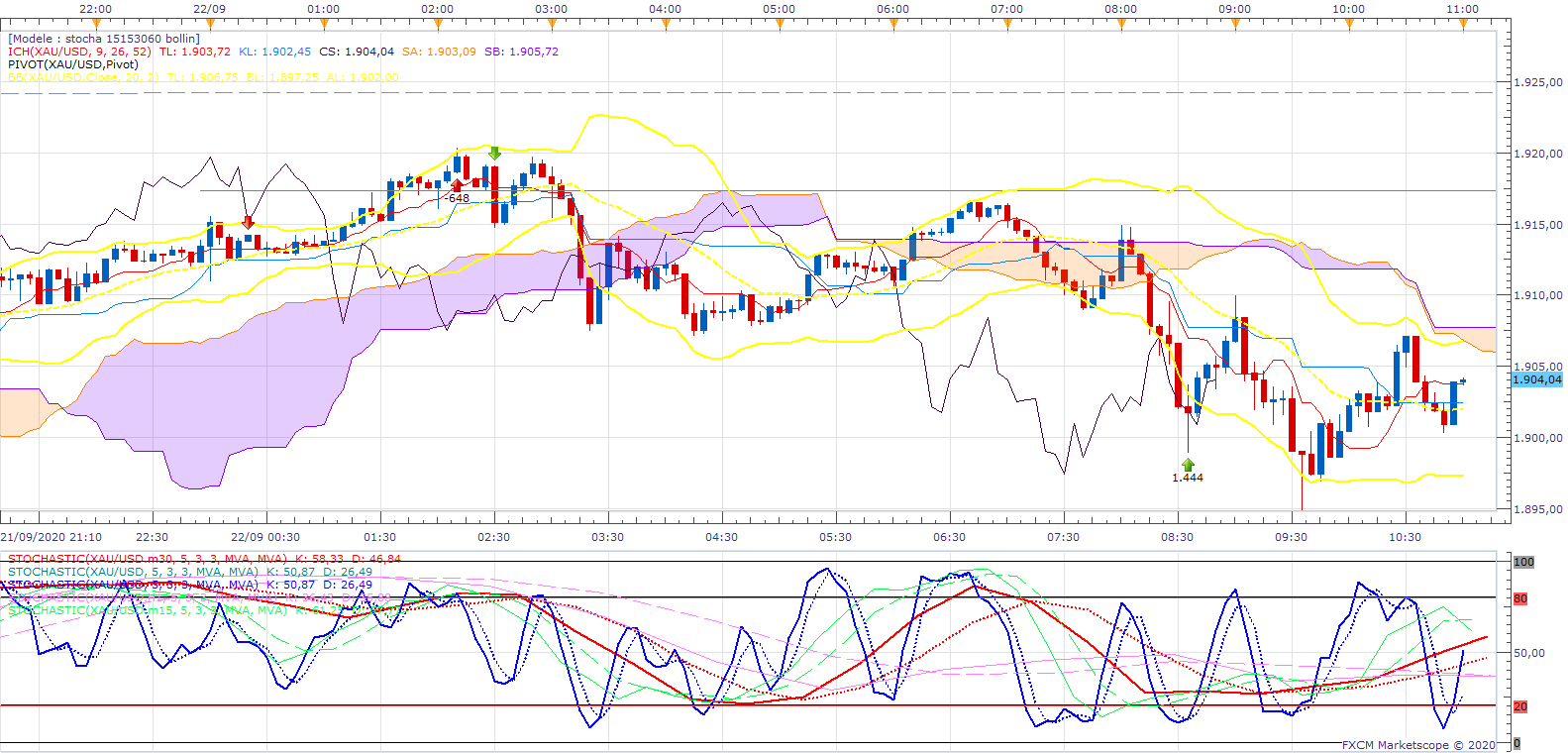Click the orange marker below 10:00
1568x753 pixels.
click(1349, 22)
